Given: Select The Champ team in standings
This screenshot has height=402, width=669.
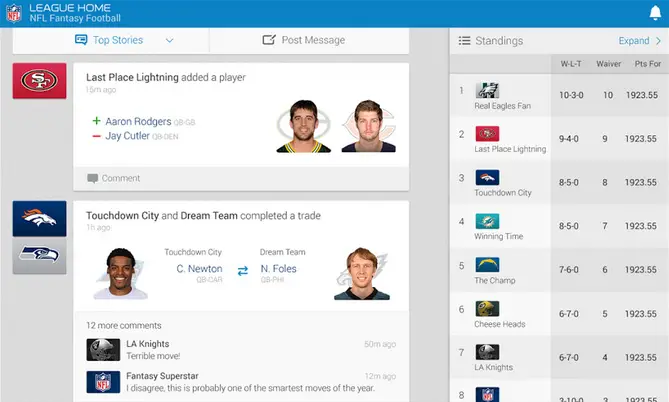Looking at the screenshot, I should [495, 280].
